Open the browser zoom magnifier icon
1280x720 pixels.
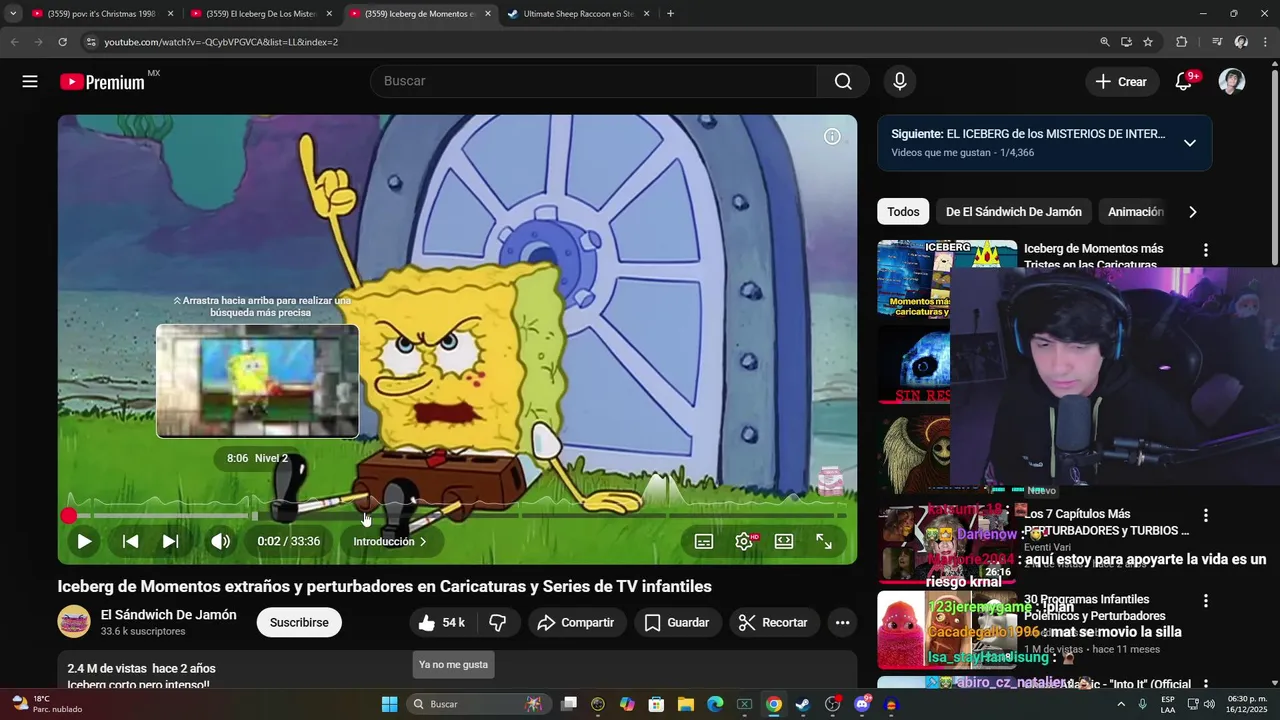(1105, 42)
